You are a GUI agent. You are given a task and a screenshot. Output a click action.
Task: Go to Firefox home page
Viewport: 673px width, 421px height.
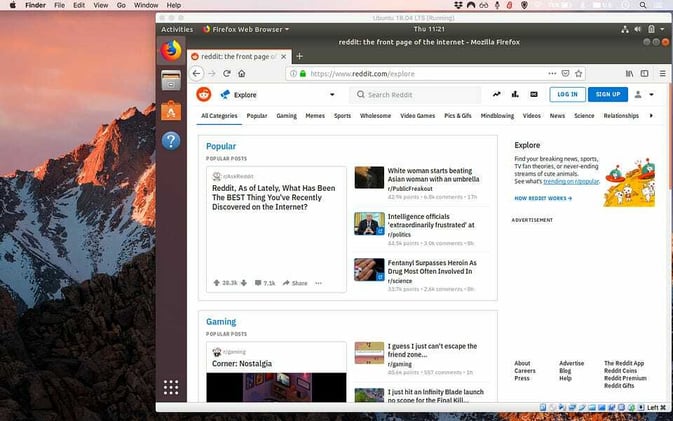pyautogui.click(x=242, y=73)
